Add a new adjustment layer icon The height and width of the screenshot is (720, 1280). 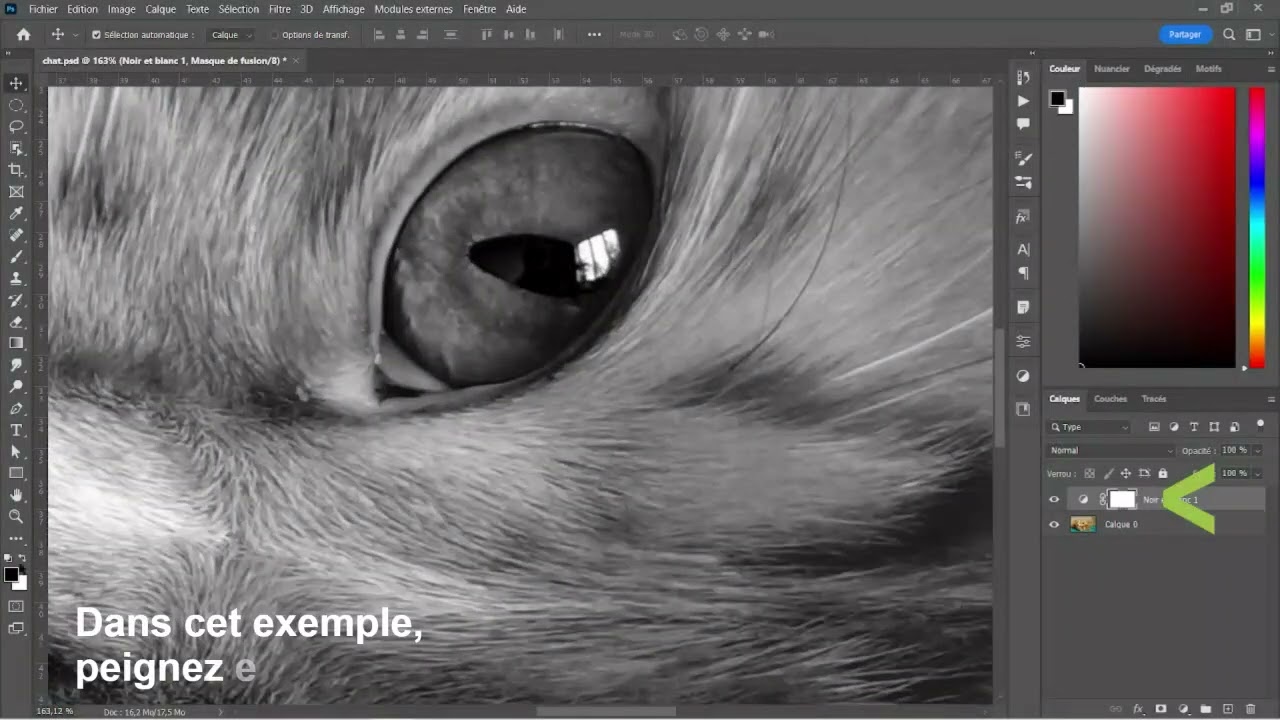point(1184,709)
